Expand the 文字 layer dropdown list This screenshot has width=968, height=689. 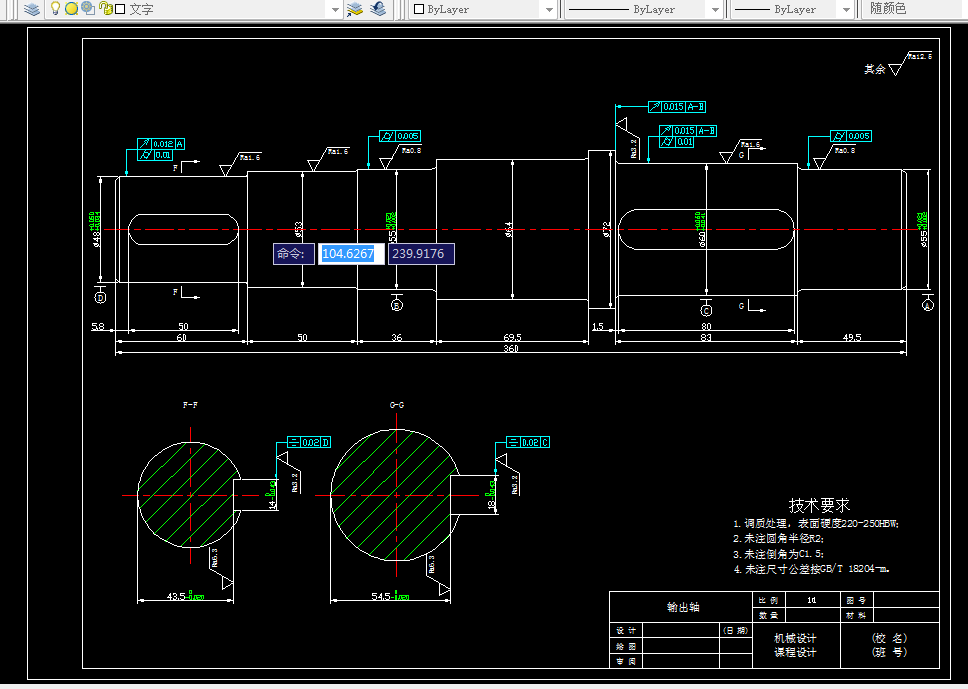click(335, 9)
